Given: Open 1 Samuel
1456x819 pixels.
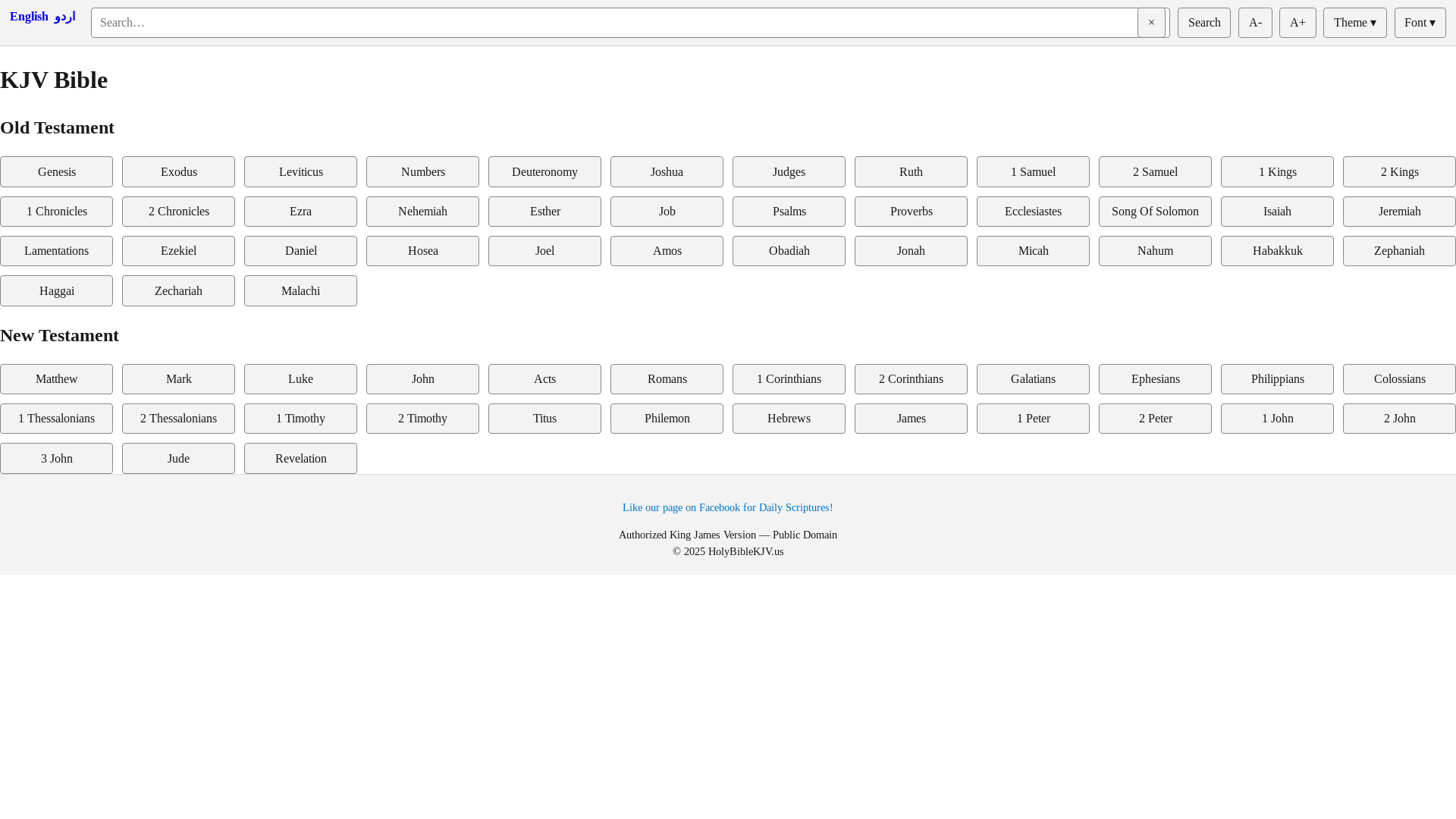Looking at the screenshot, I should click(1033, 172).
